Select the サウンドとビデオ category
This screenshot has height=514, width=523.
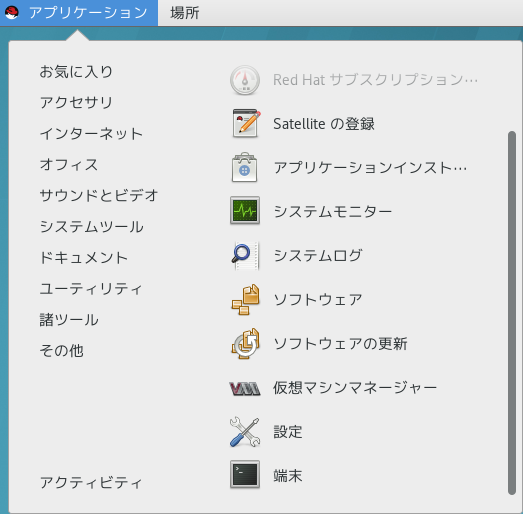(x=99, y=195)
